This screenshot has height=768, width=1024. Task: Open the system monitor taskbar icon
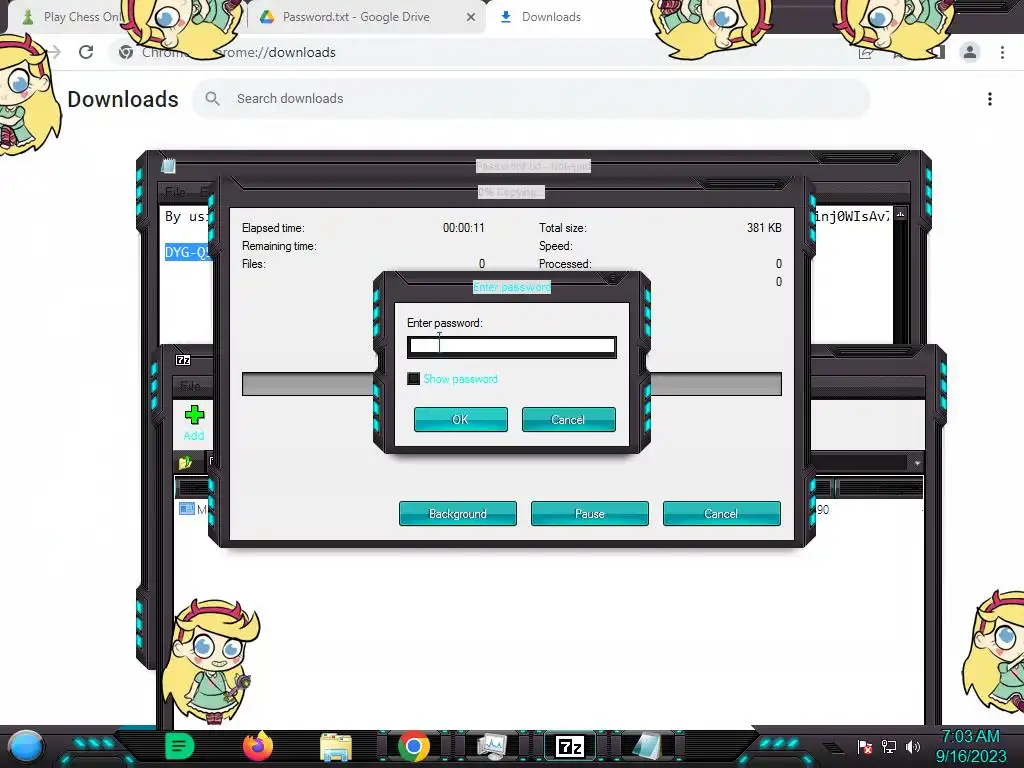click(491, 746)
